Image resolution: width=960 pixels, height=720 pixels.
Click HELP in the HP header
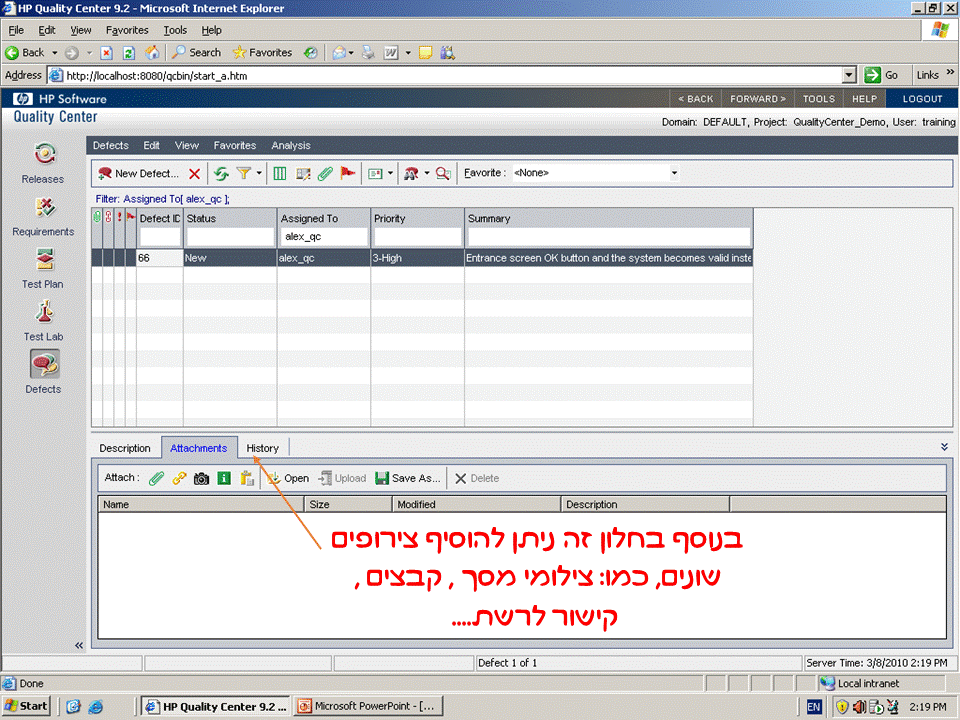tap(864, 99)
